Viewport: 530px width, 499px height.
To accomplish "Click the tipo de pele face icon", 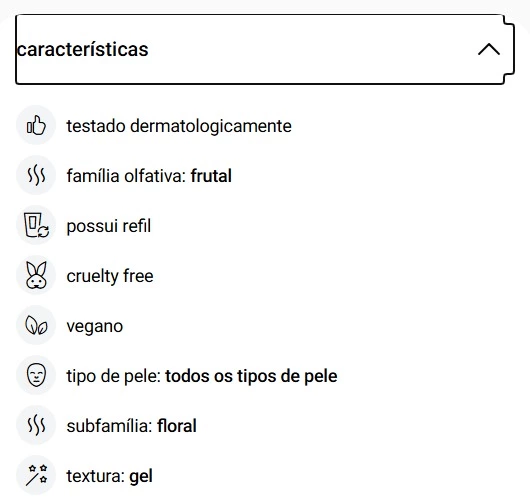I will pyautogui.click(x=36, y=375).
